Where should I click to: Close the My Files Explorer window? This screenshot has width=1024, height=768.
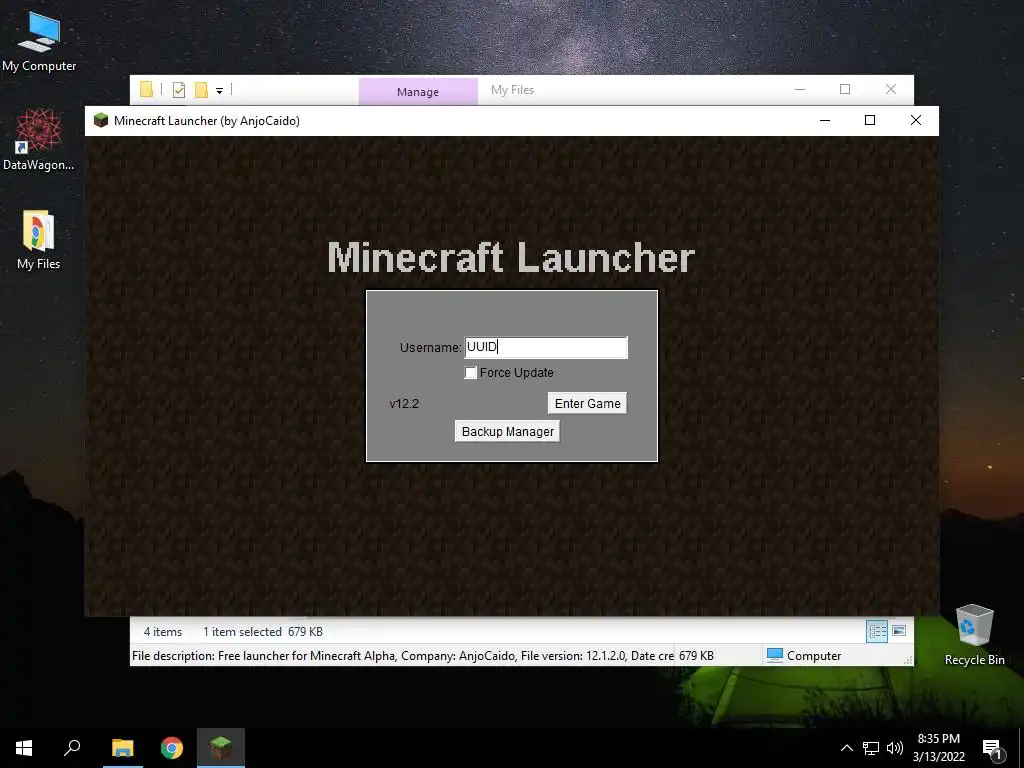891,89
